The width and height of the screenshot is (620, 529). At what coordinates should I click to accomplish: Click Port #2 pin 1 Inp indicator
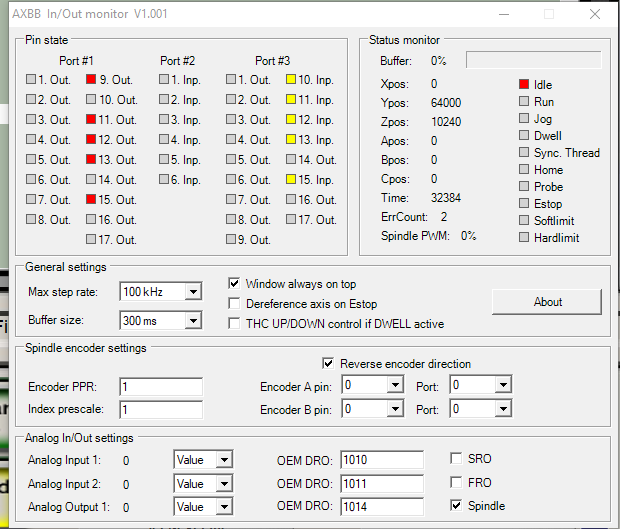click(164, 79)
